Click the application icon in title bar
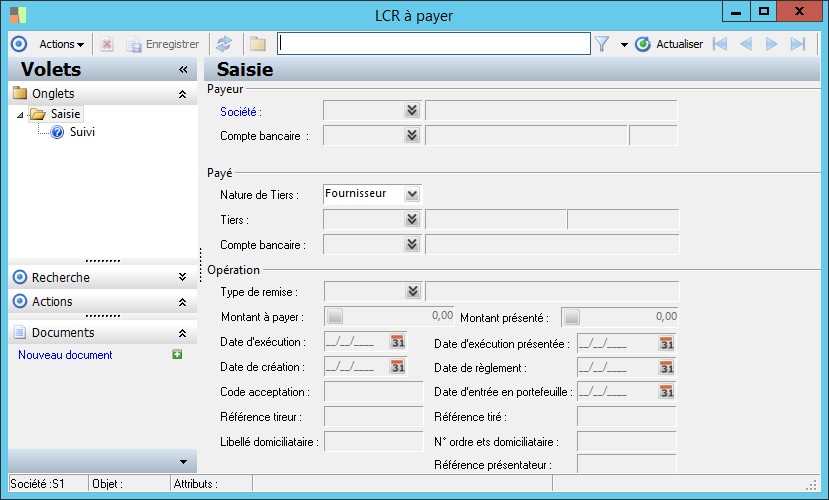This screenshot has height=500, width=829. [x=18, y=15]
